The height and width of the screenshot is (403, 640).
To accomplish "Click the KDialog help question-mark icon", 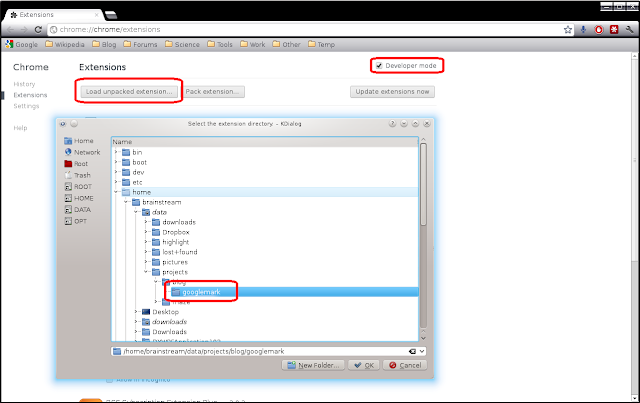I will [392, 123].
